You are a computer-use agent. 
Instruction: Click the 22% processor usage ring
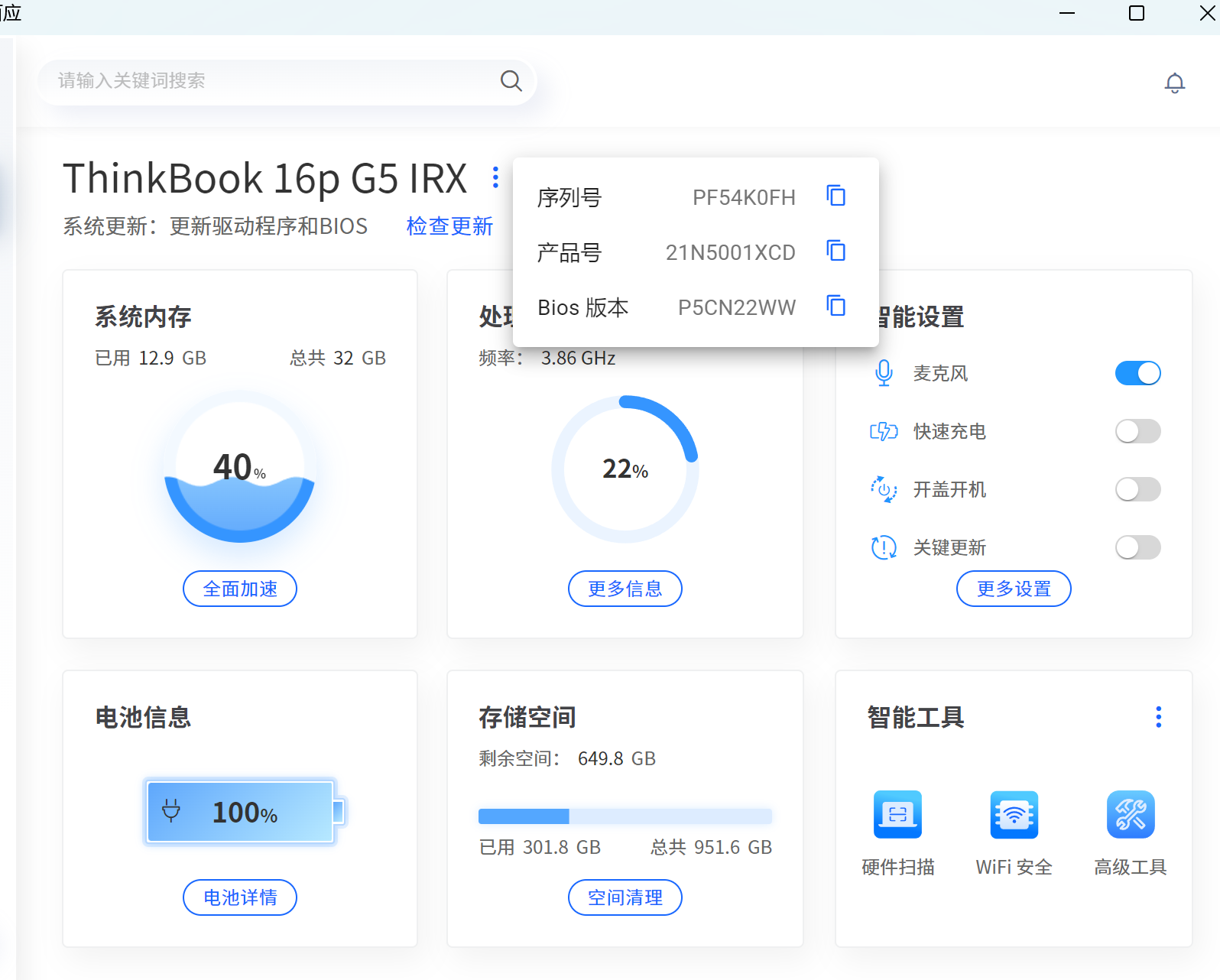625,469
